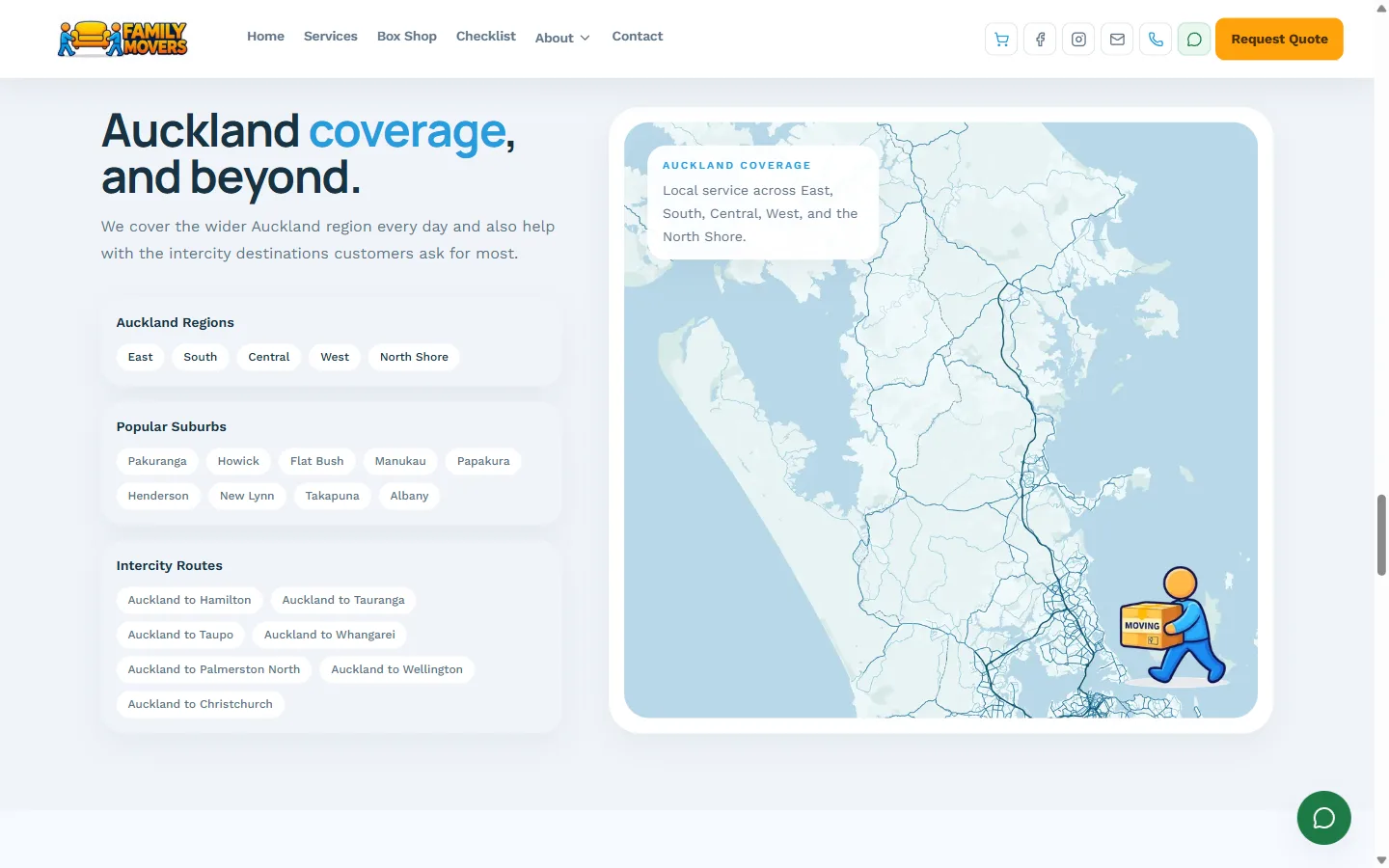Click the Family Movers logo
This screenshot has width=1389, height=868.
click(x=123, y=39)
